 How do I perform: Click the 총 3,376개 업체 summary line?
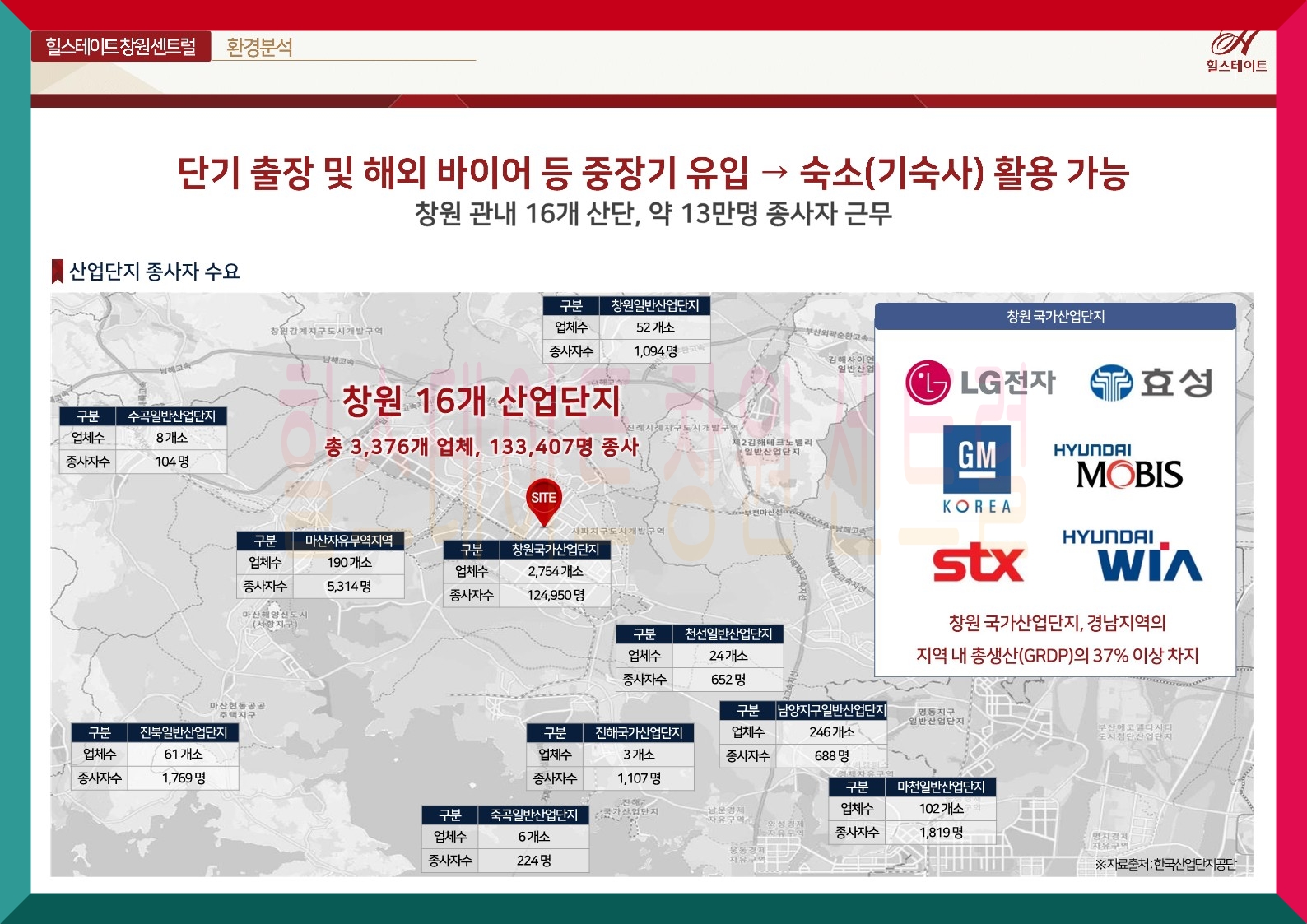[x=481, y=447]
